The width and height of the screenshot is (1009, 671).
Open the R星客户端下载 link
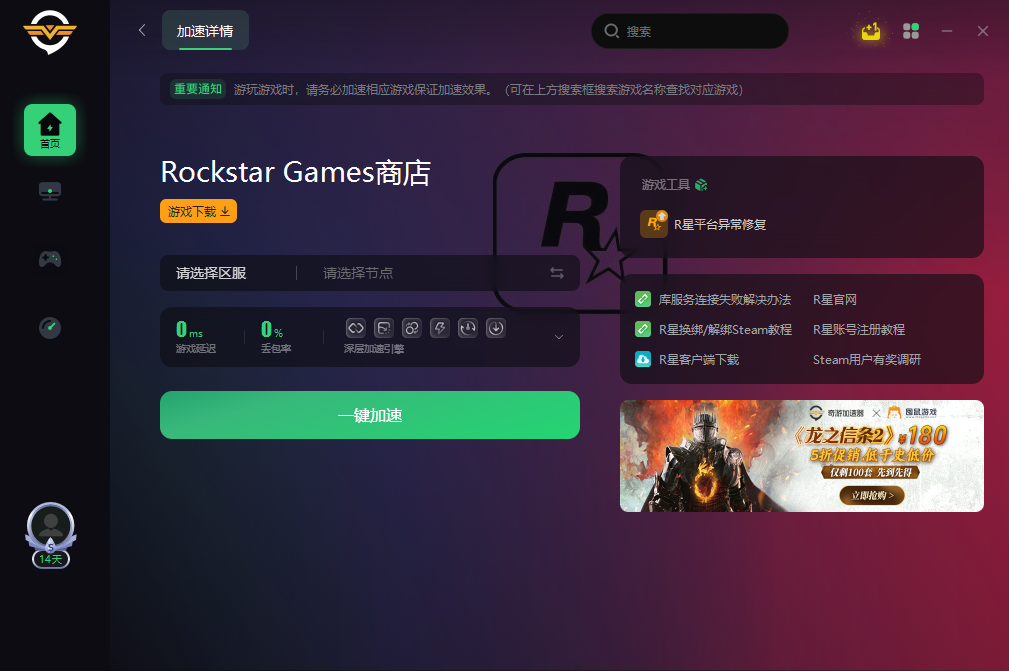(699, 360)
